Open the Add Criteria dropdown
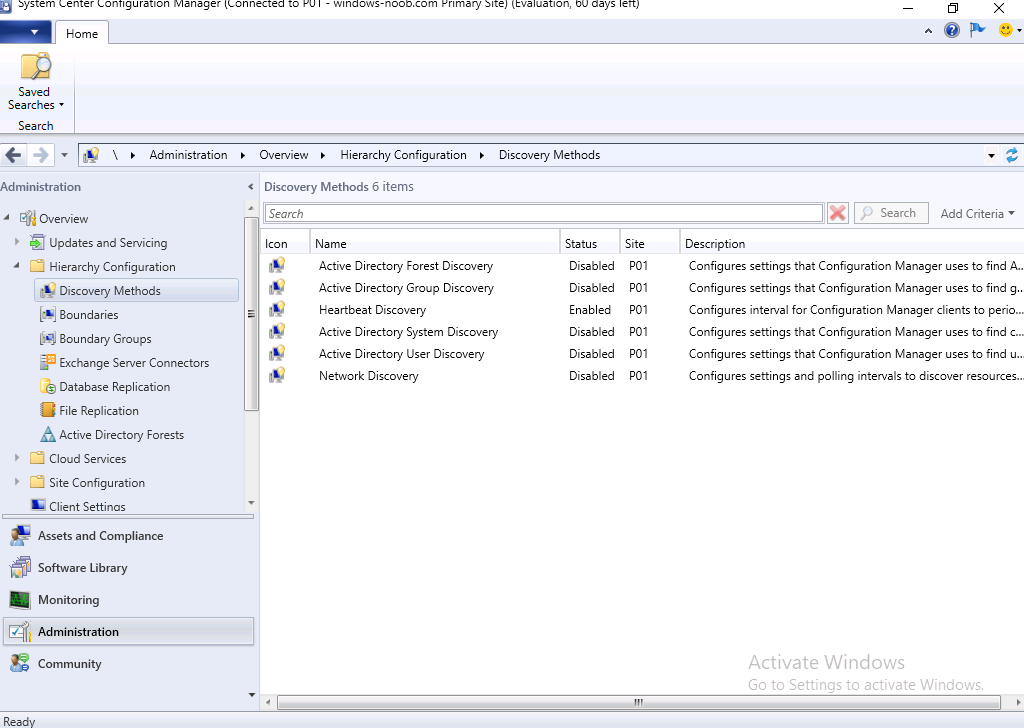 978,214
